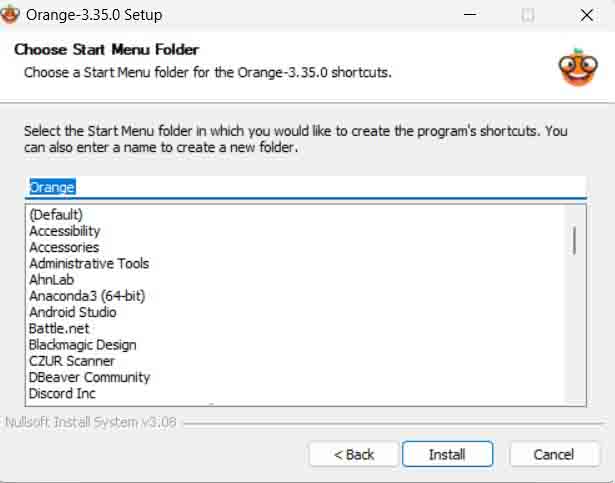Click the Orange icon in title bar
The image size is (615, 483).
pyautogui.click(x=9, y=15)
